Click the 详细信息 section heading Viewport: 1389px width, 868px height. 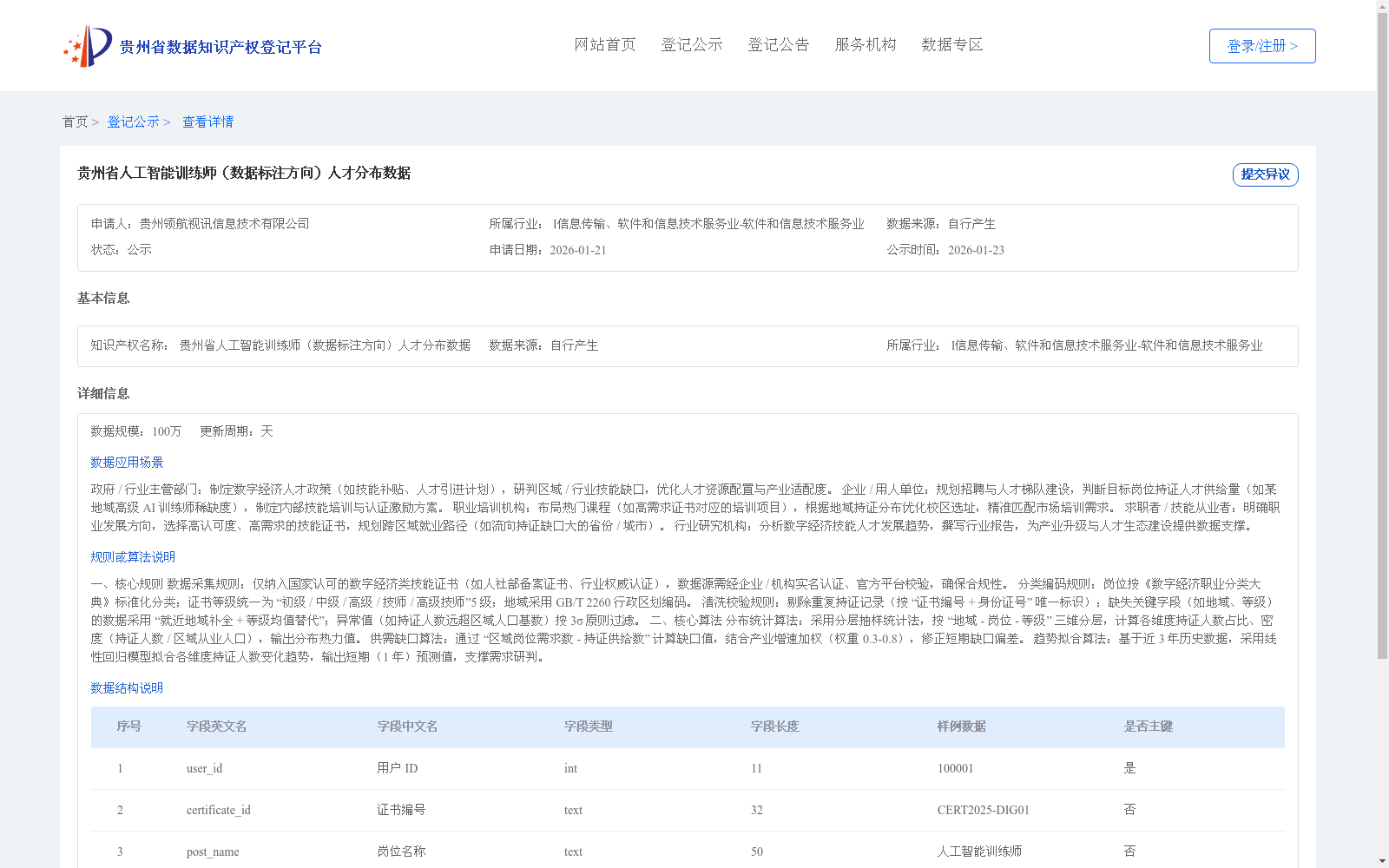pos(103,394)
